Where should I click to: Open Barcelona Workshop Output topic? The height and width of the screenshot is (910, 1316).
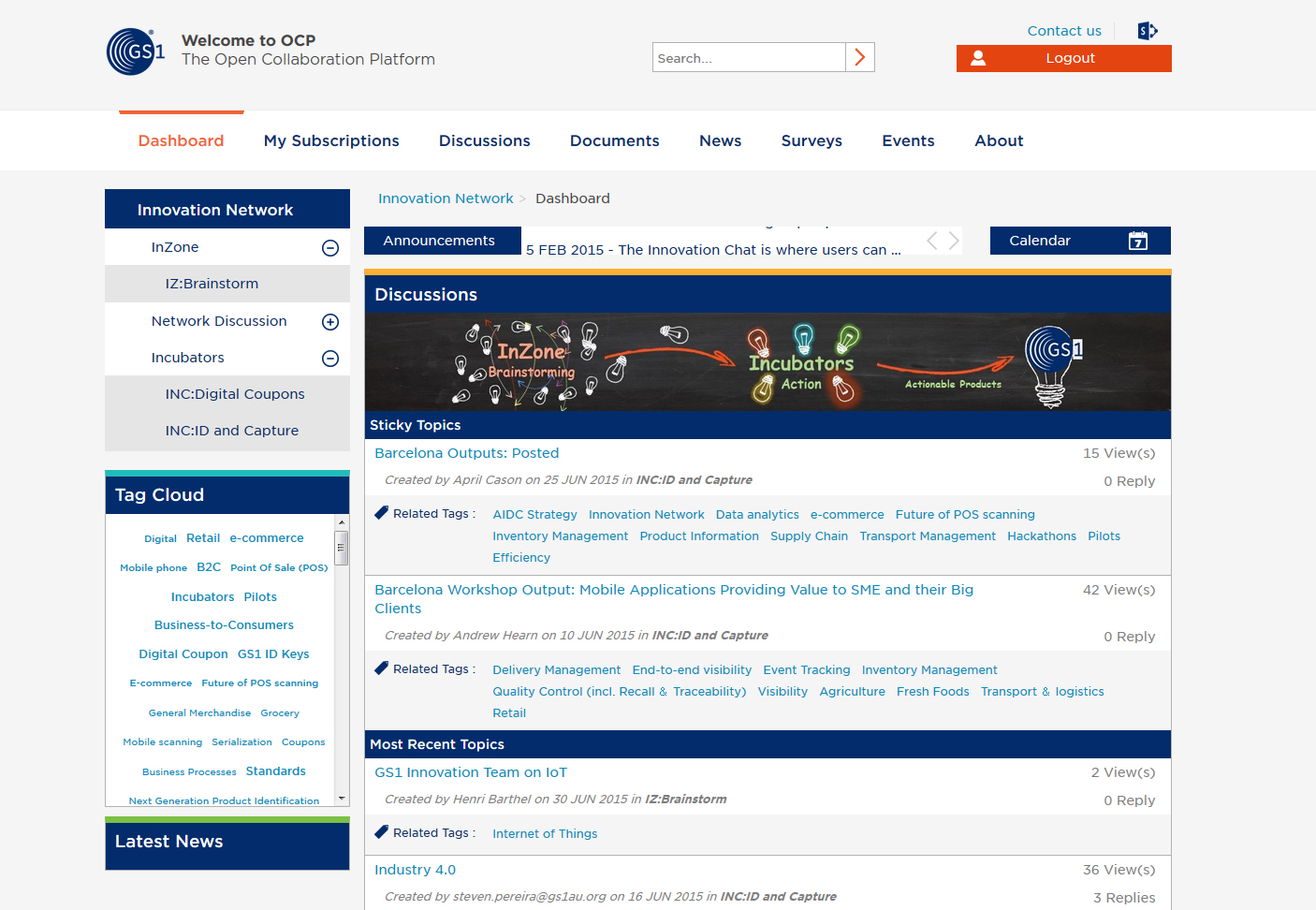click(x=674, y=599)
